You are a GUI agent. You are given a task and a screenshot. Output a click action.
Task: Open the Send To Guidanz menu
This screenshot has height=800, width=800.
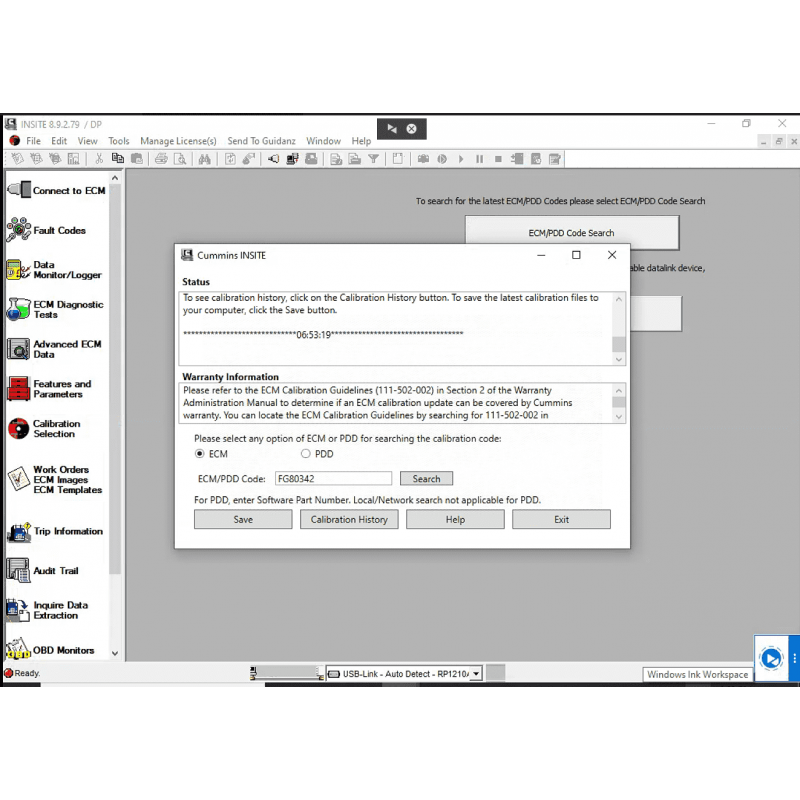tap(261, 141)
